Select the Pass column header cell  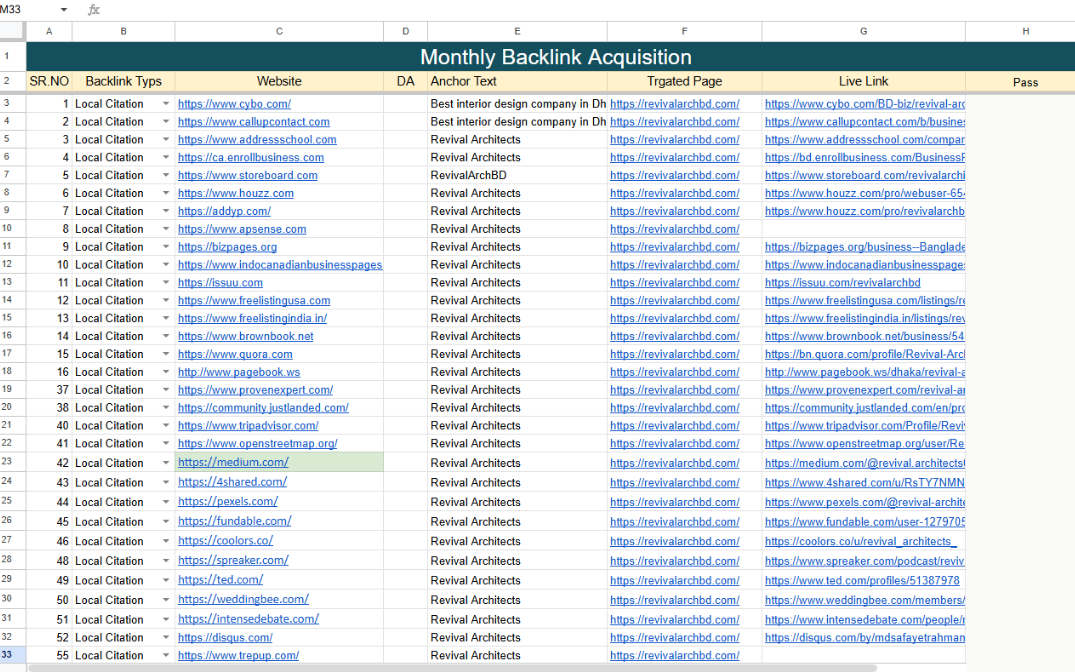[x=1025, y=82]
